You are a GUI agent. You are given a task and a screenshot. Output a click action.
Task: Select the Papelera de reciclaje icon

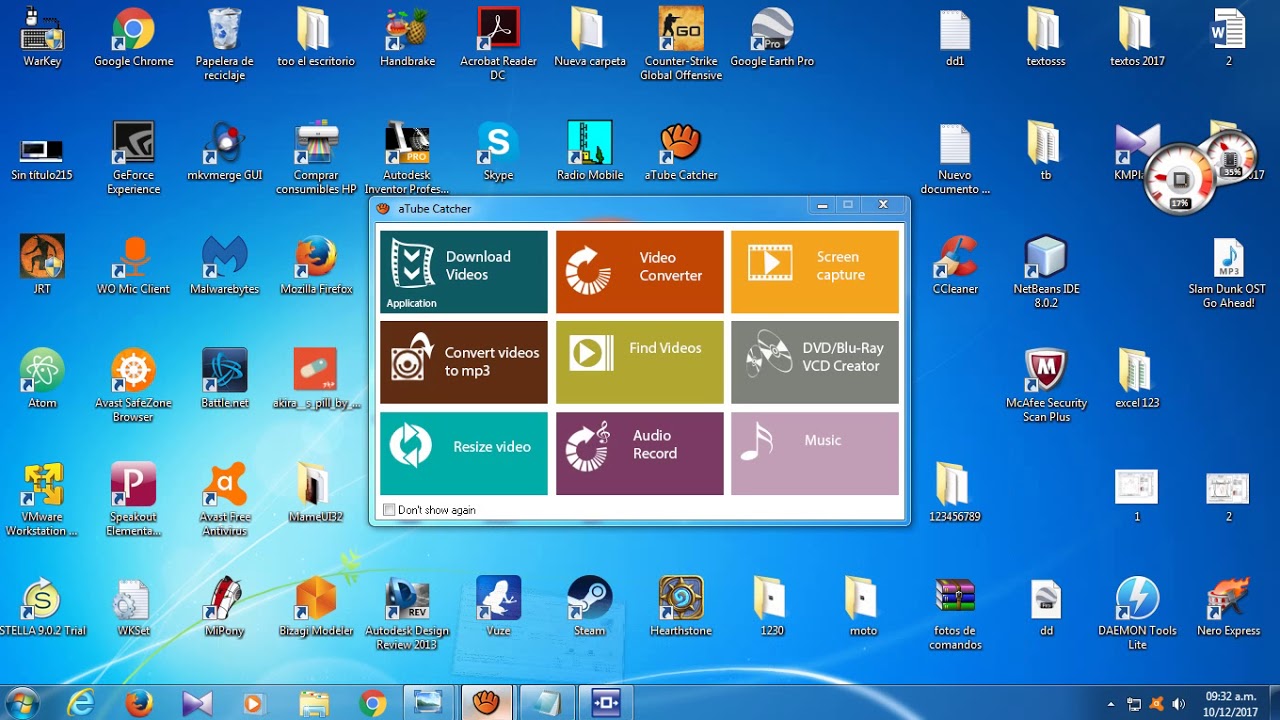point(224,45)
